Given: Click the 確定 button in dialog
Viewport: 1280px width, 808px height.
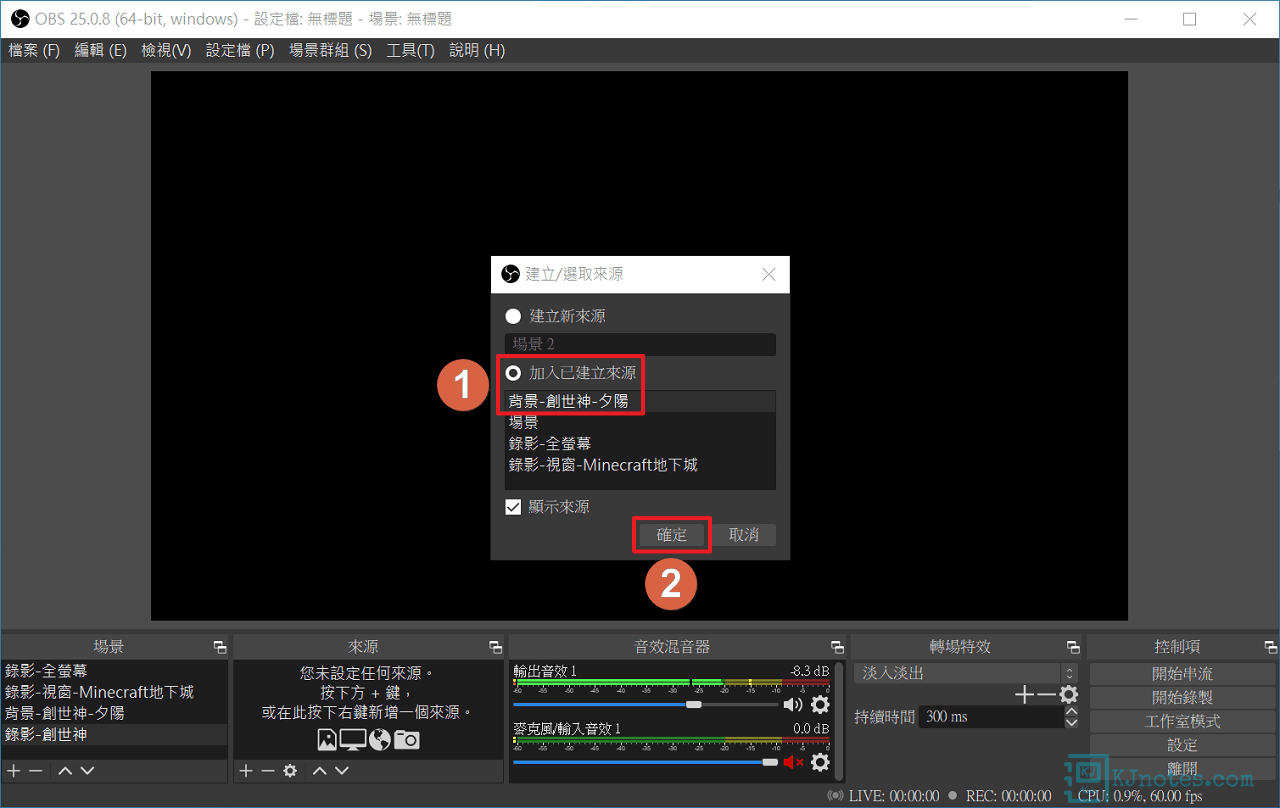Looking at the screenshot, I should [x=672, y=535].
